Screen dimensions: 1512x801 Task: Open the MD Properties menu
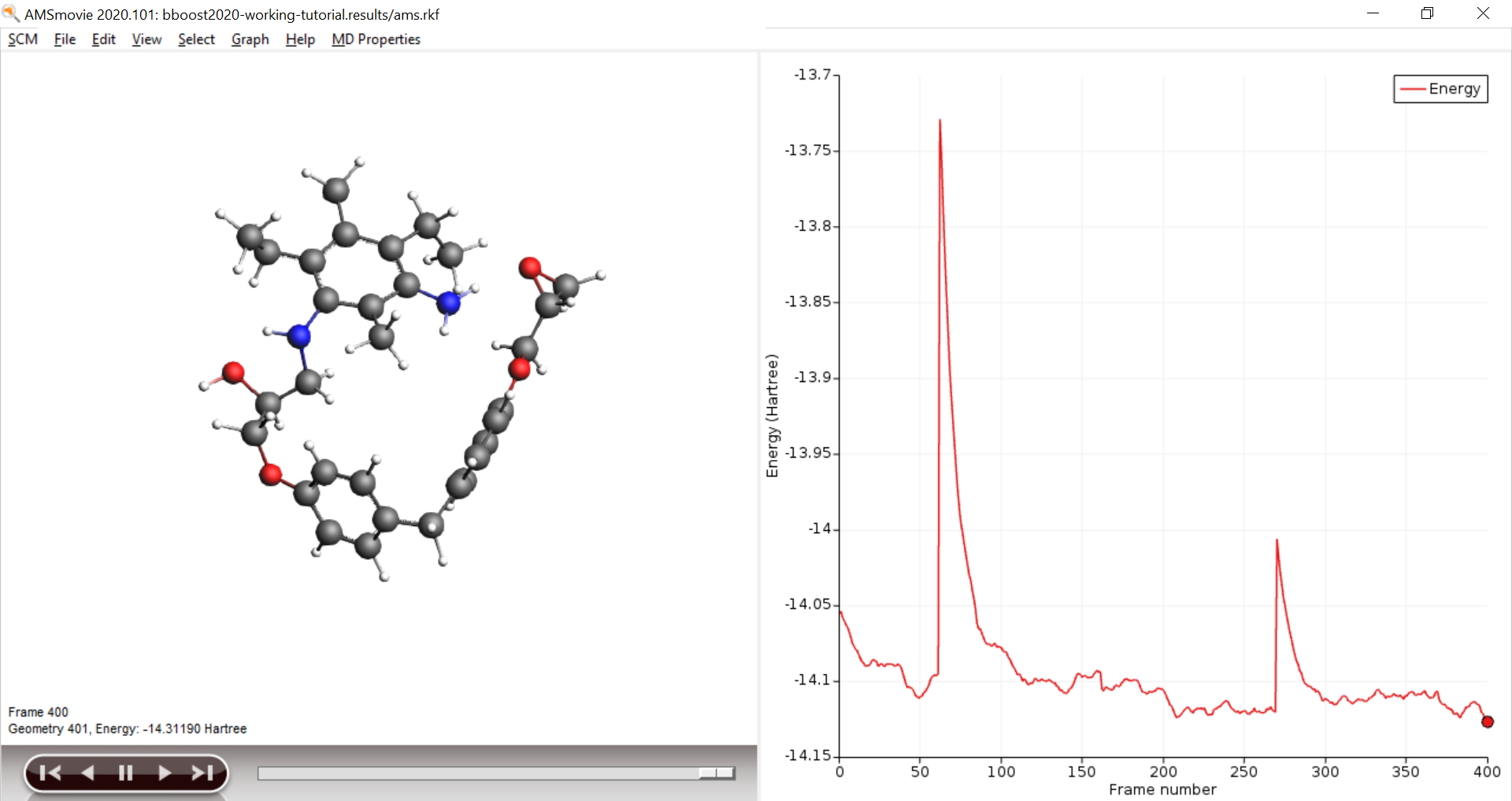tap(376, 39)
